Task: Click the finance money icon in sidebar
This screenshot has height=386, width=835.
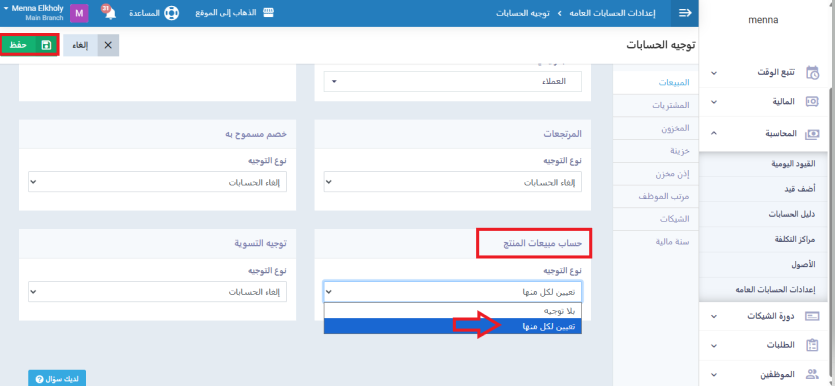Action: 812,102
